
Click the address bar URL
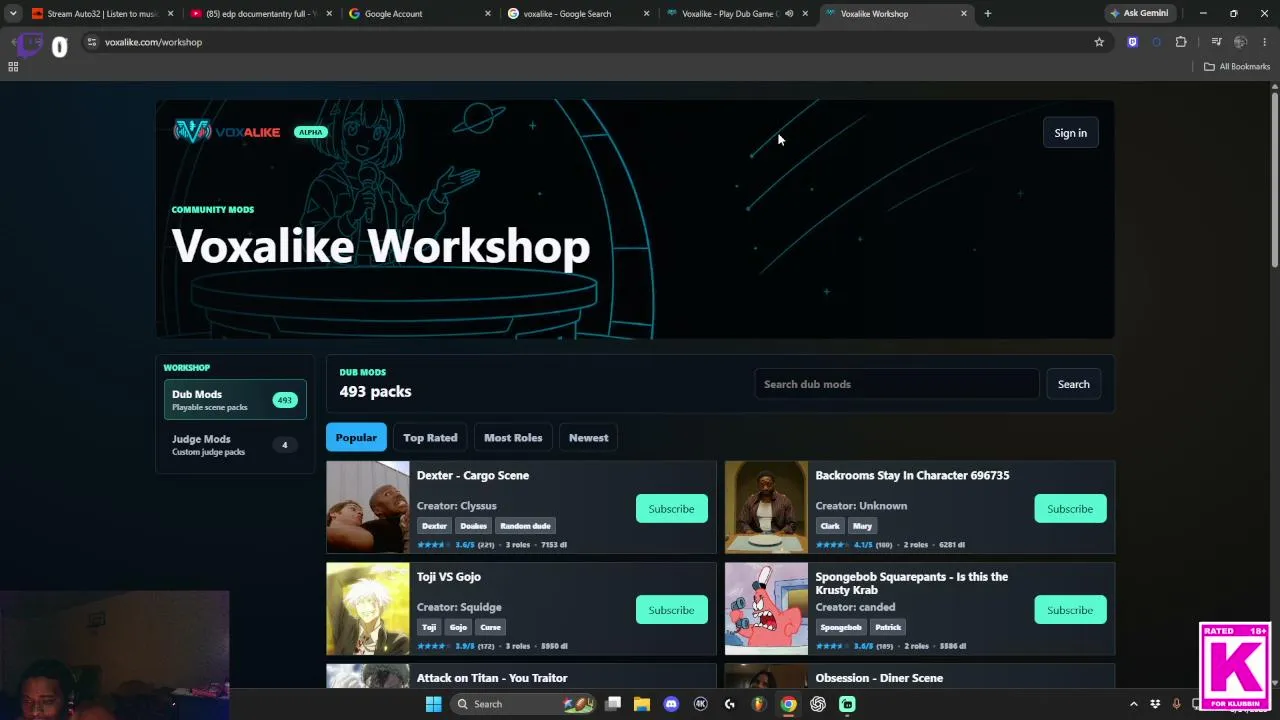click(153, 42)
